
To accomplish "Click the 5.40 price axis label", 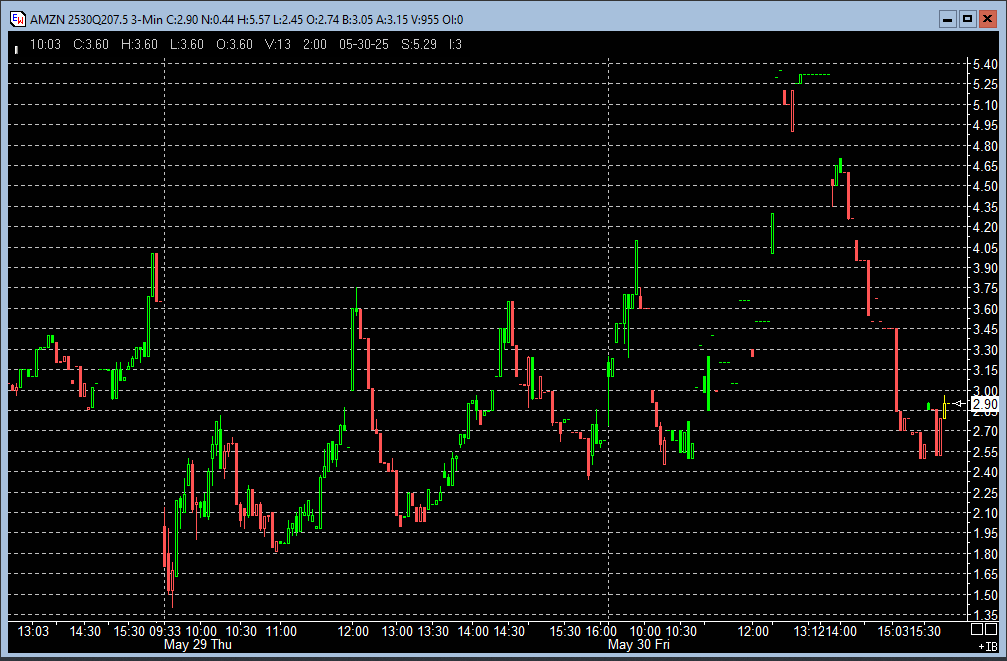I will coord(985,64).
